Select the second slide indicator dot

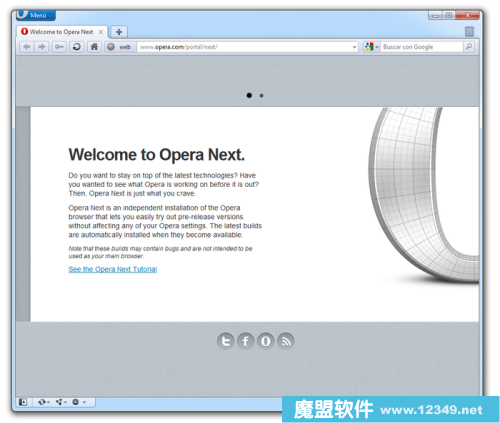point(261,96)
